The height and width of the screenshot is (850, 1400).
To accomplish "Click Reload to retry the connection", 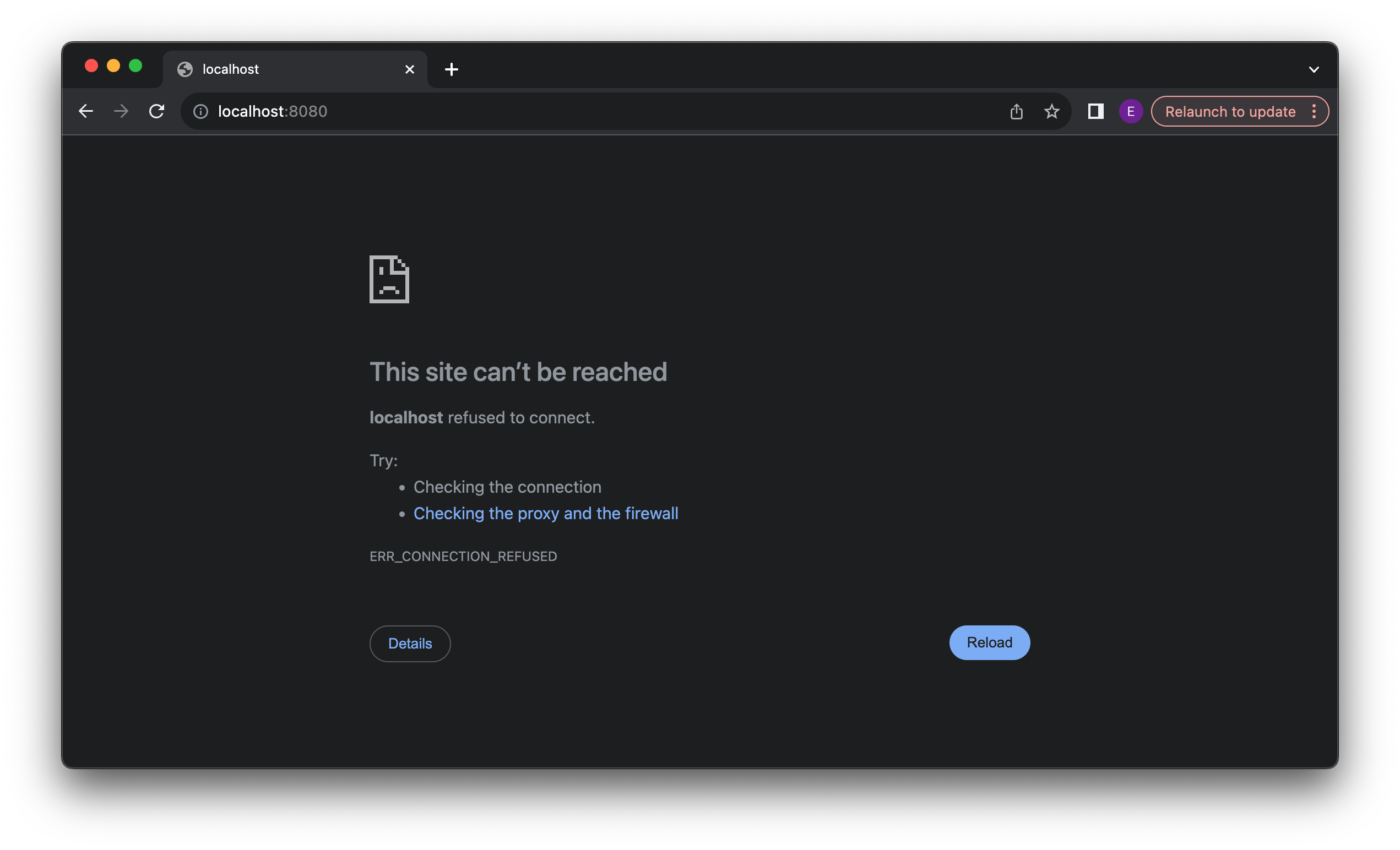I will [x=989, y=642].
